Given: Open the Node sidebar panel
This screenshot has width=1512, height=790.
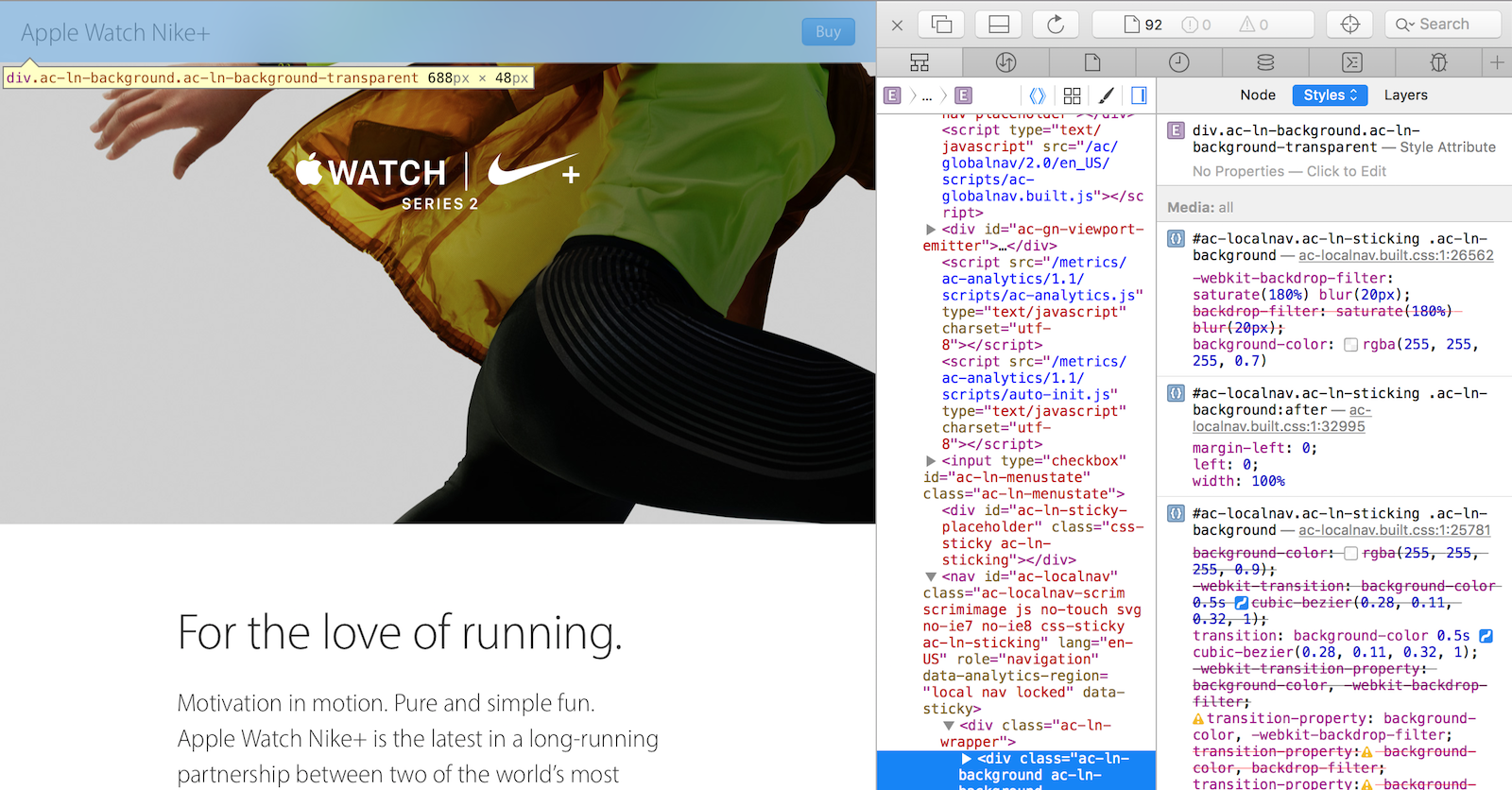Looking at the screenshot, I should pos(1258,95).
